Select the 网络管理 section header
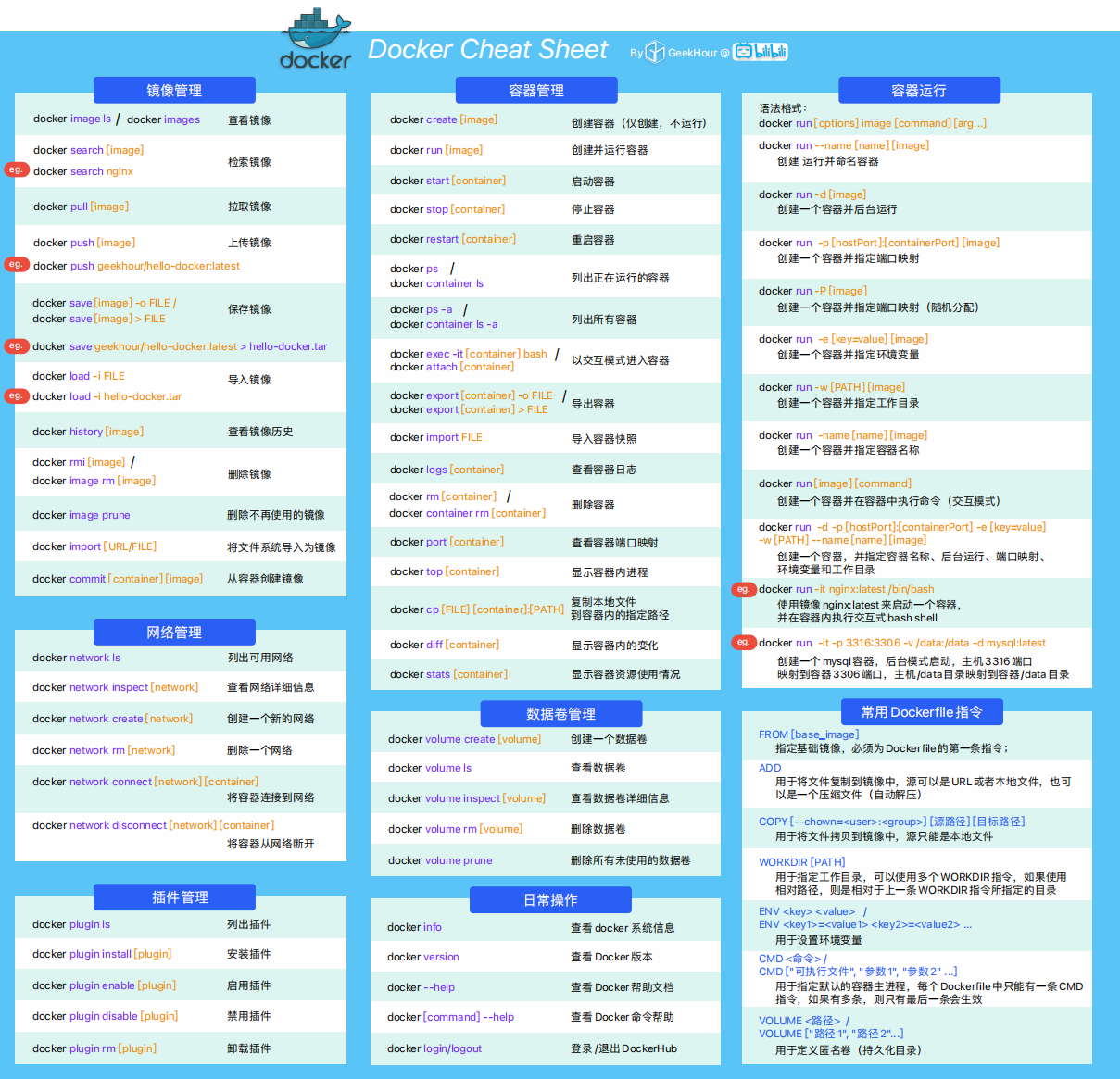Viewport: 1120px width, 1079px height. coord(174,632)
